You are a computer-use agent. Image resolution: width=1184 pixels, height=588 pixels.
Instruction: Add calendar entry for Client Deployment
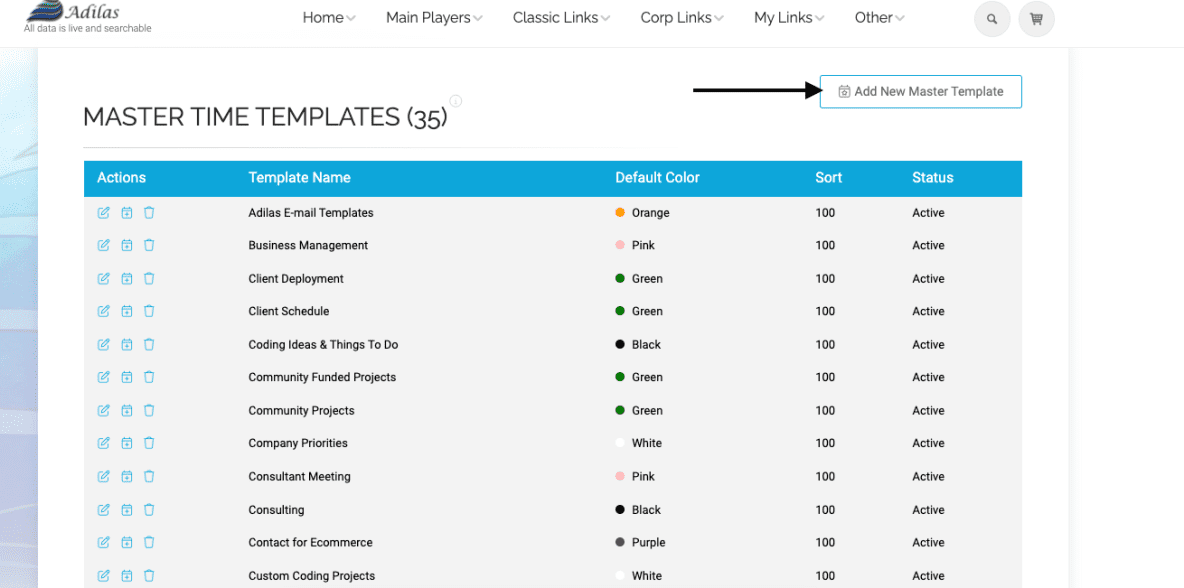[127, 279]
